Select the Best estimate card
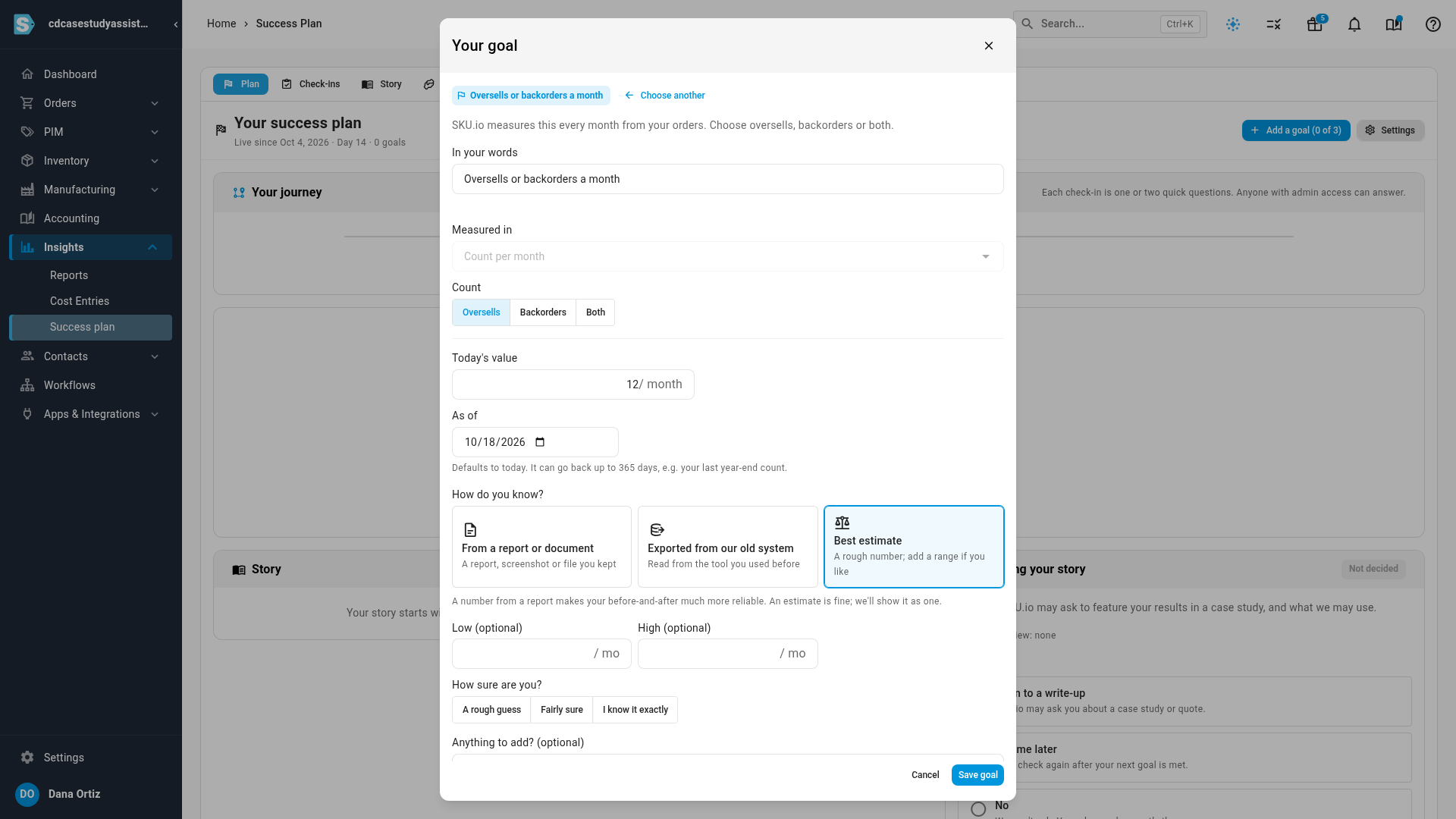Screen dimensions: 1456x819 coord(914,547)
